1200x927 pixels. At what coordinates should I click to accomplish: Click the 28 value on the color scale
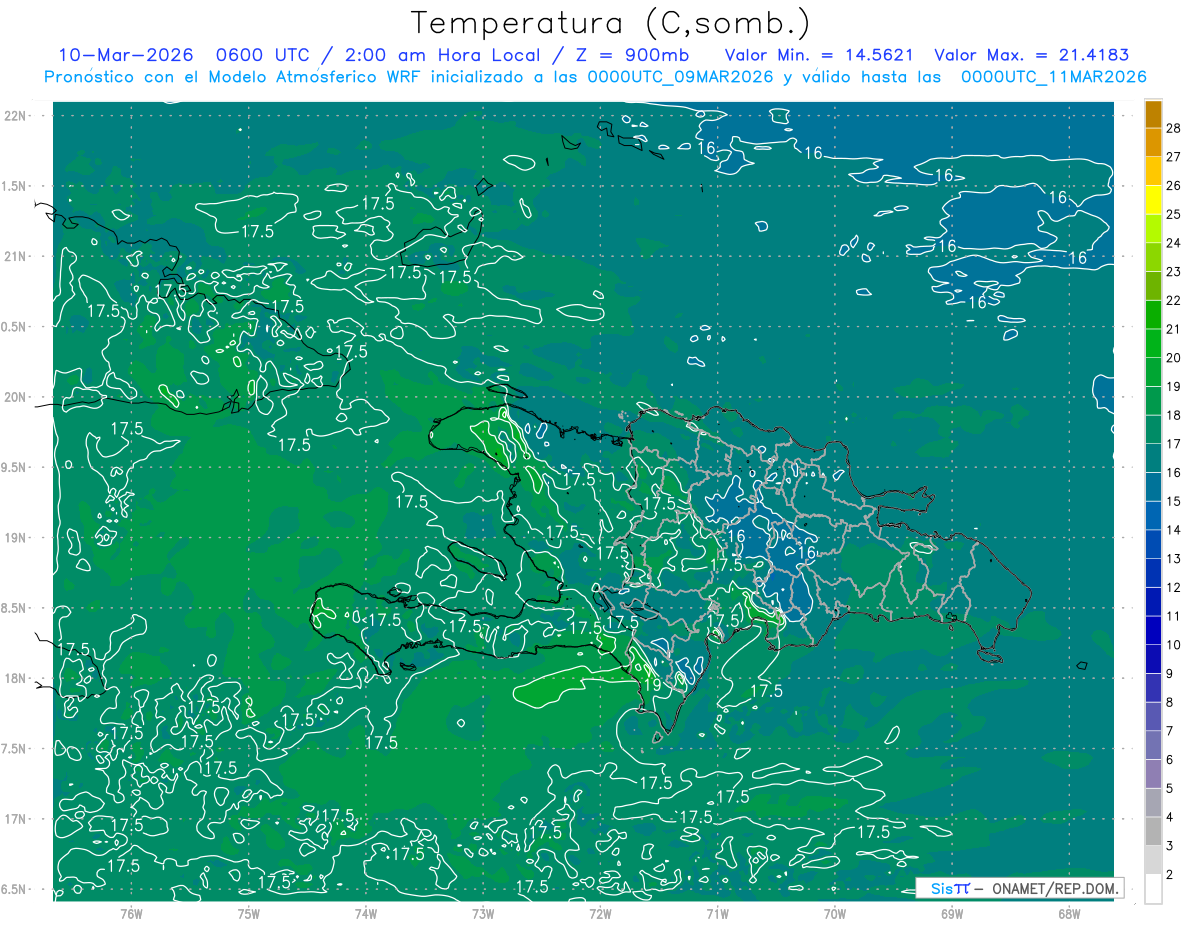(1174, 127)
